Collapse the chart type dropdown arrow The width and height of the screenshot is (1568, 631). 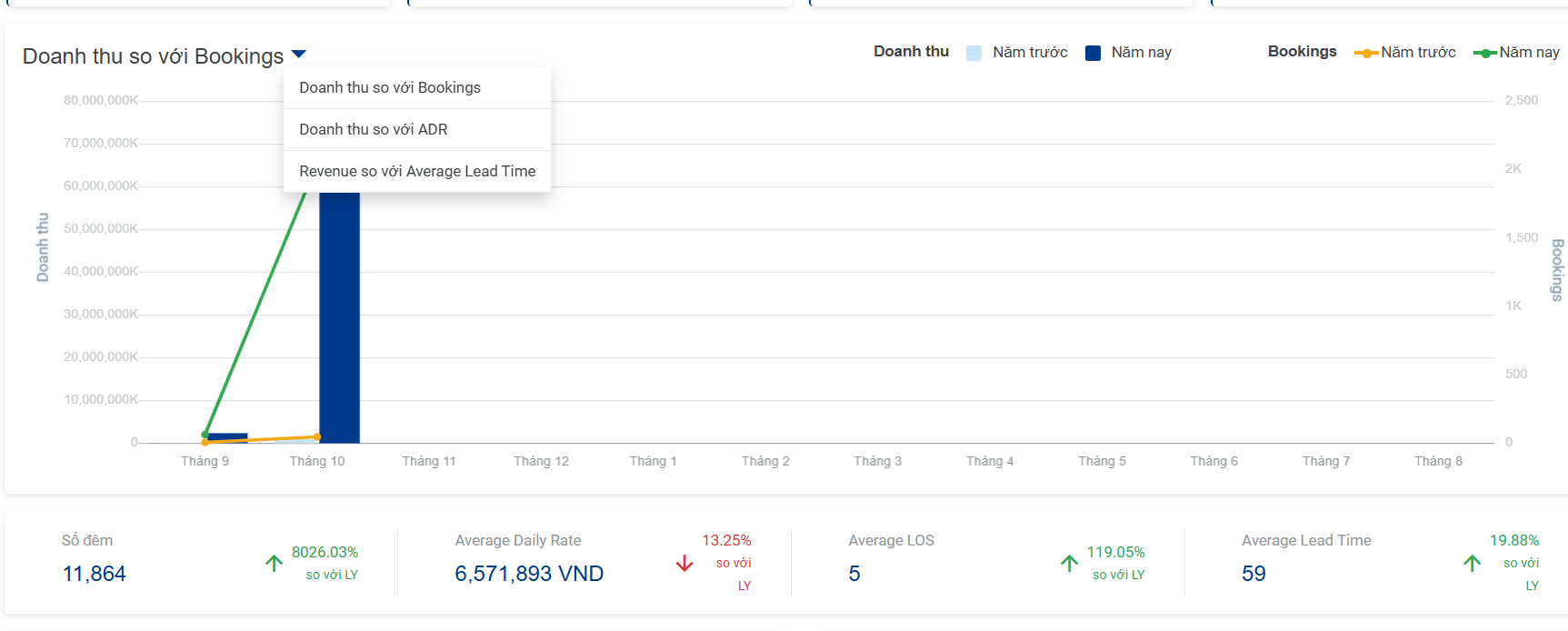click(x=299, y=55)
